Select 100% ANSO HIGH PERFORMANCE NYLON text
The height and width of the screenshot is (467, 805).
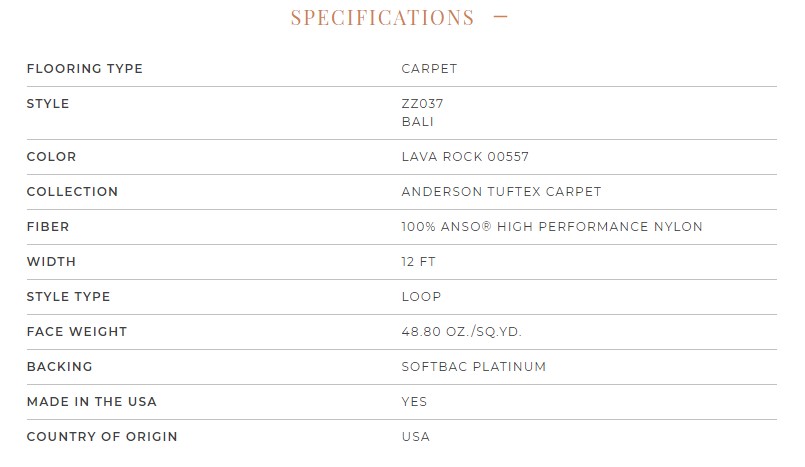pyautogui.click(x=552, y=226)
